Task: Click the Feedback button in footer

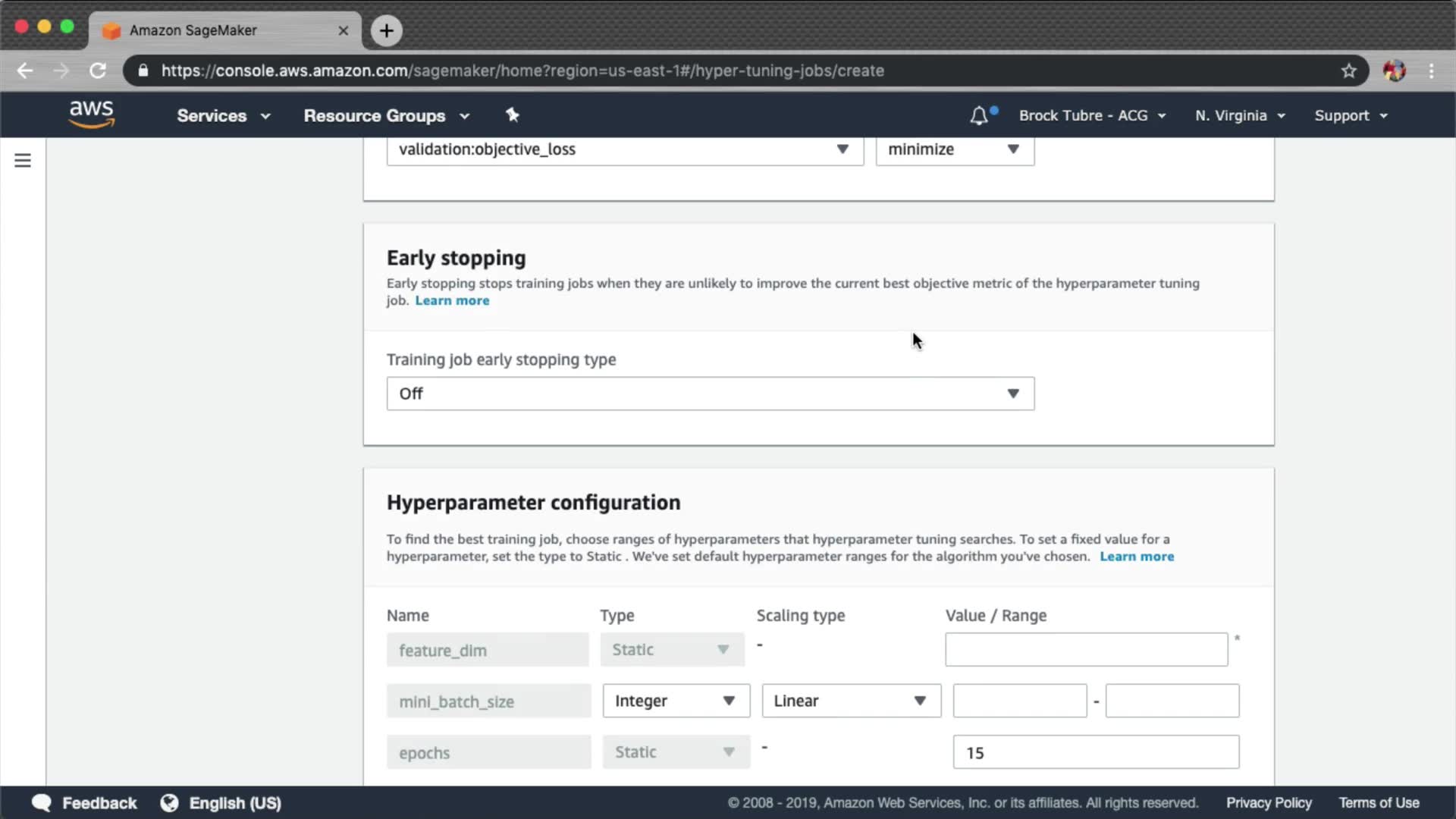Action: tap(85, 803)
